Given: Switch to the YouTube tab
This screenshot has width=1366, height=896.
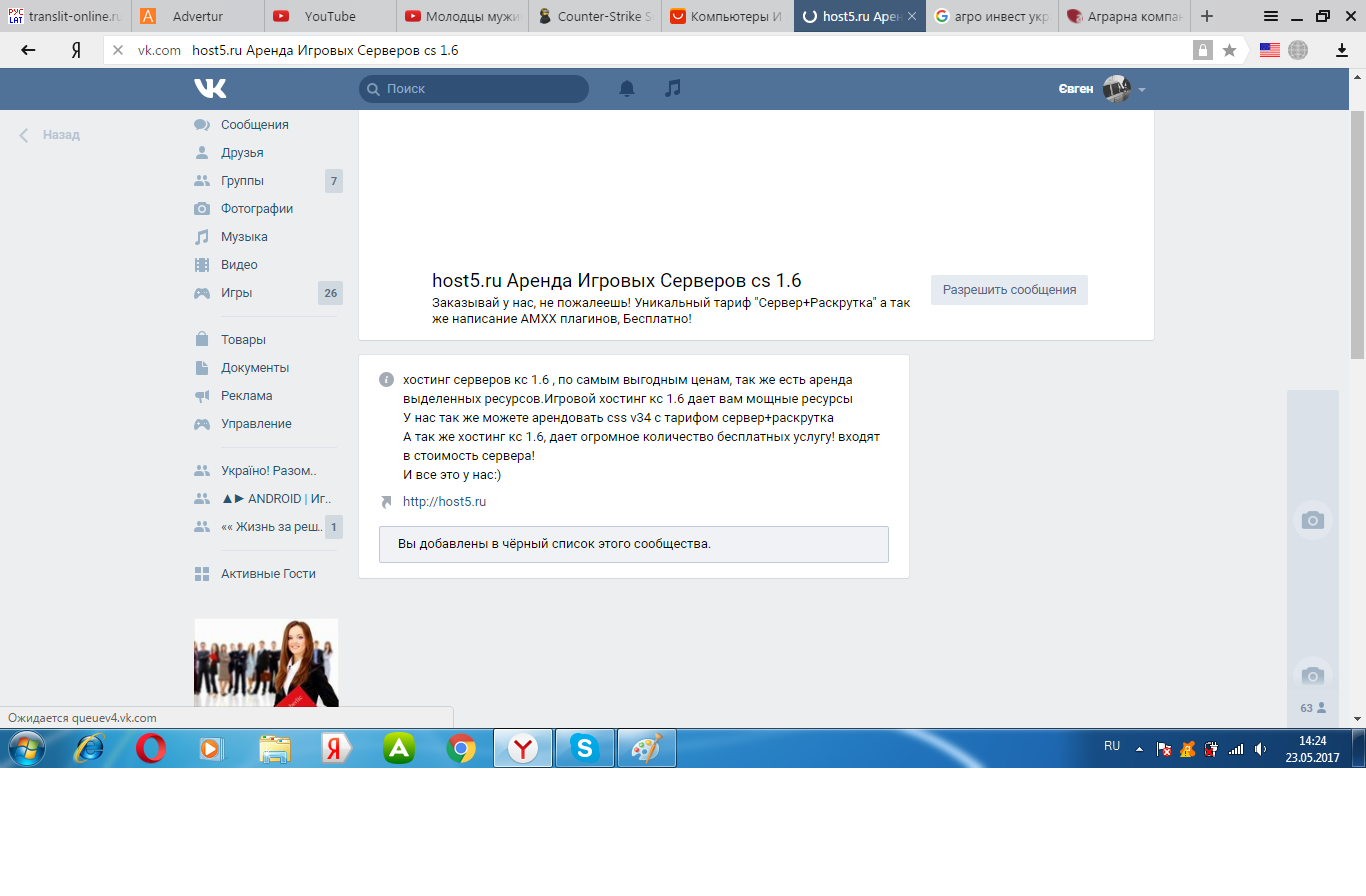Looking at the screenshot, I should coord(331,16).
